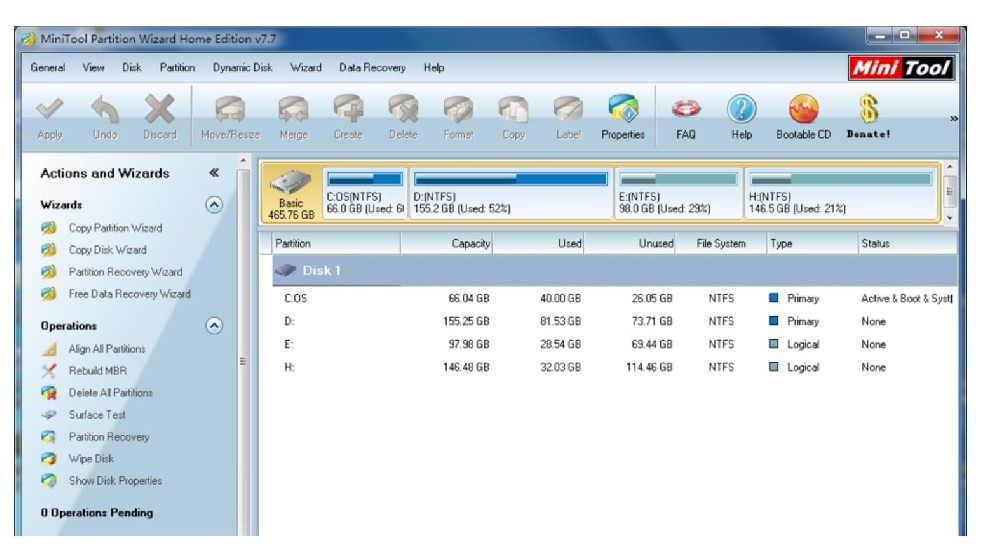
Task: Open the Data Recovery menu
Action: coord(372,68)
